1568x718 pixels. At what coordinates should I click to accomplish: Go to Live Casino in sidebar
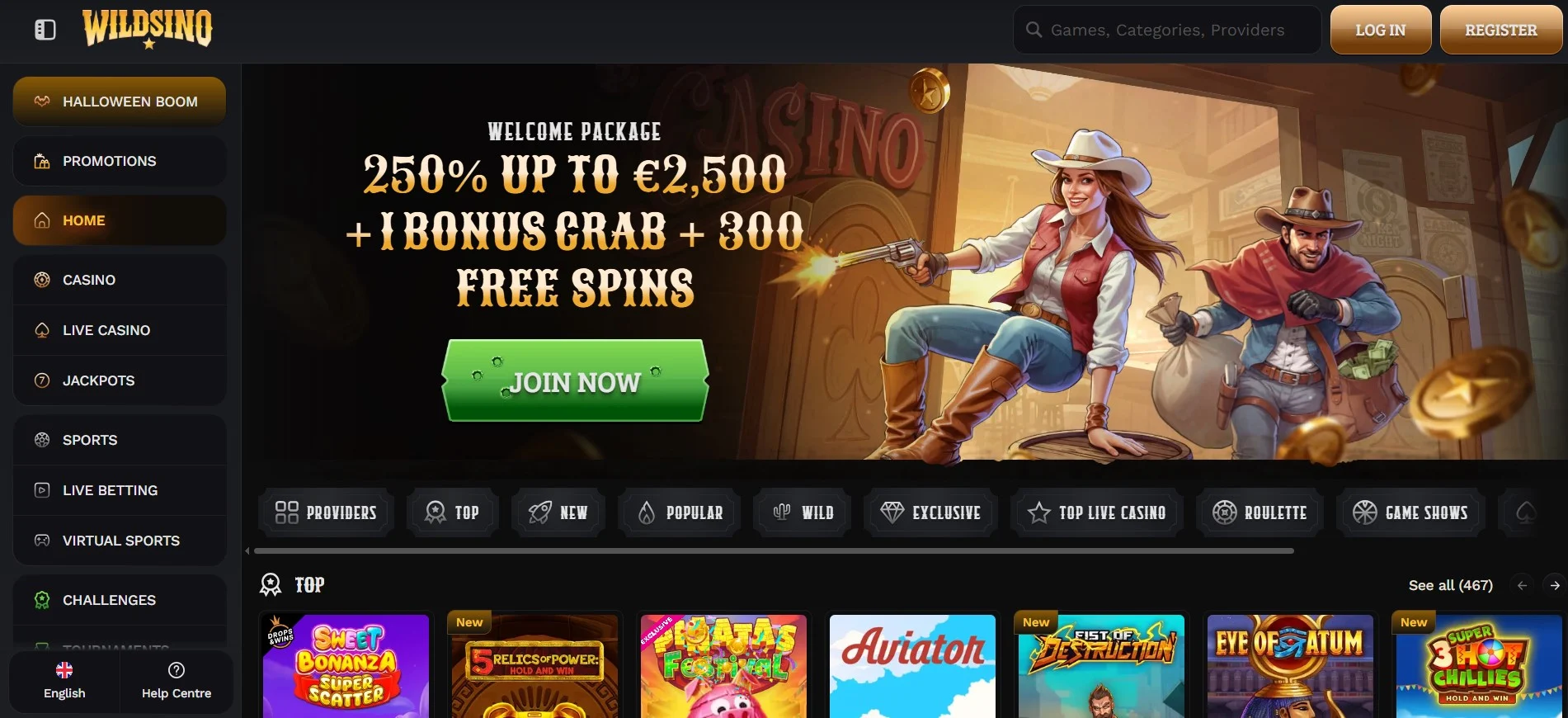(x=120, y=330)
